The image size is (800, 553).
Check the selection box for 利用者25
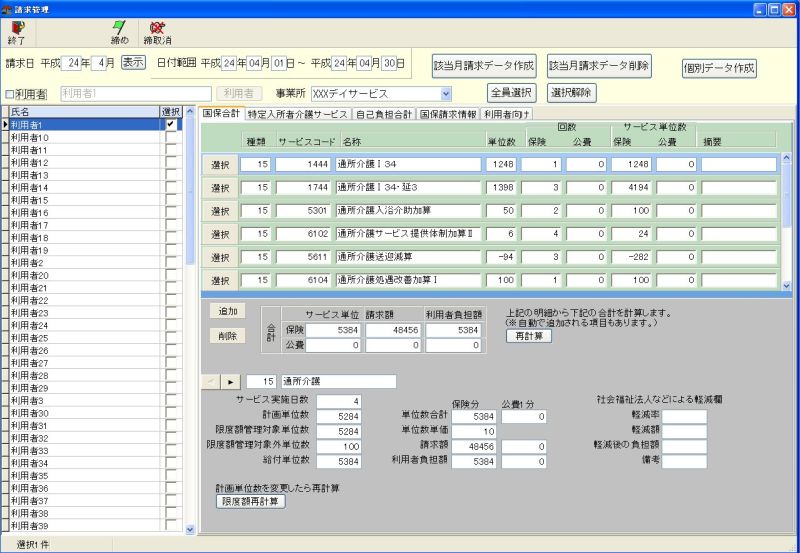tap(171, 338)
